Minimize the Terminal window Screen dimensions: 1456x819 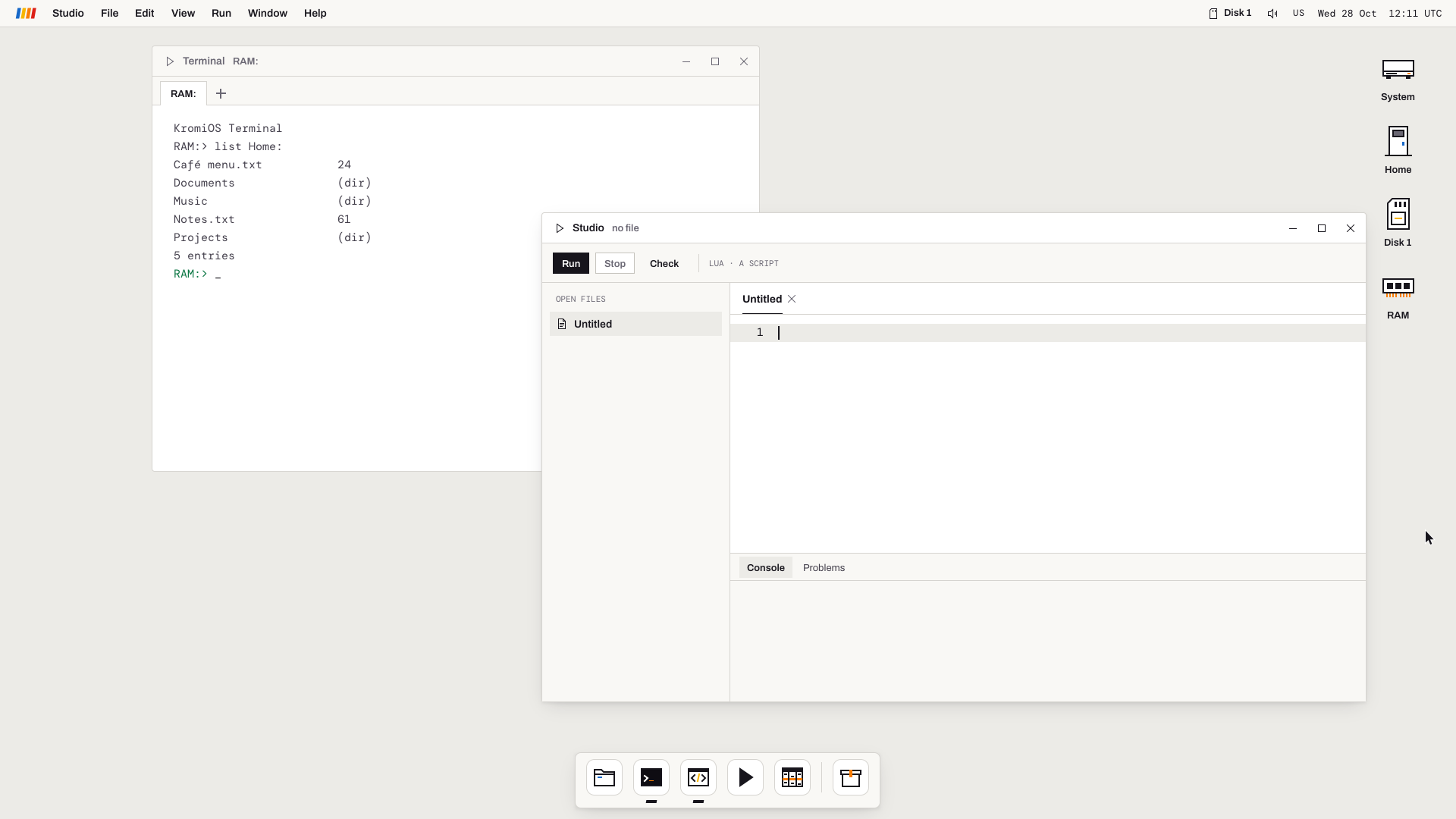[686, 61]
